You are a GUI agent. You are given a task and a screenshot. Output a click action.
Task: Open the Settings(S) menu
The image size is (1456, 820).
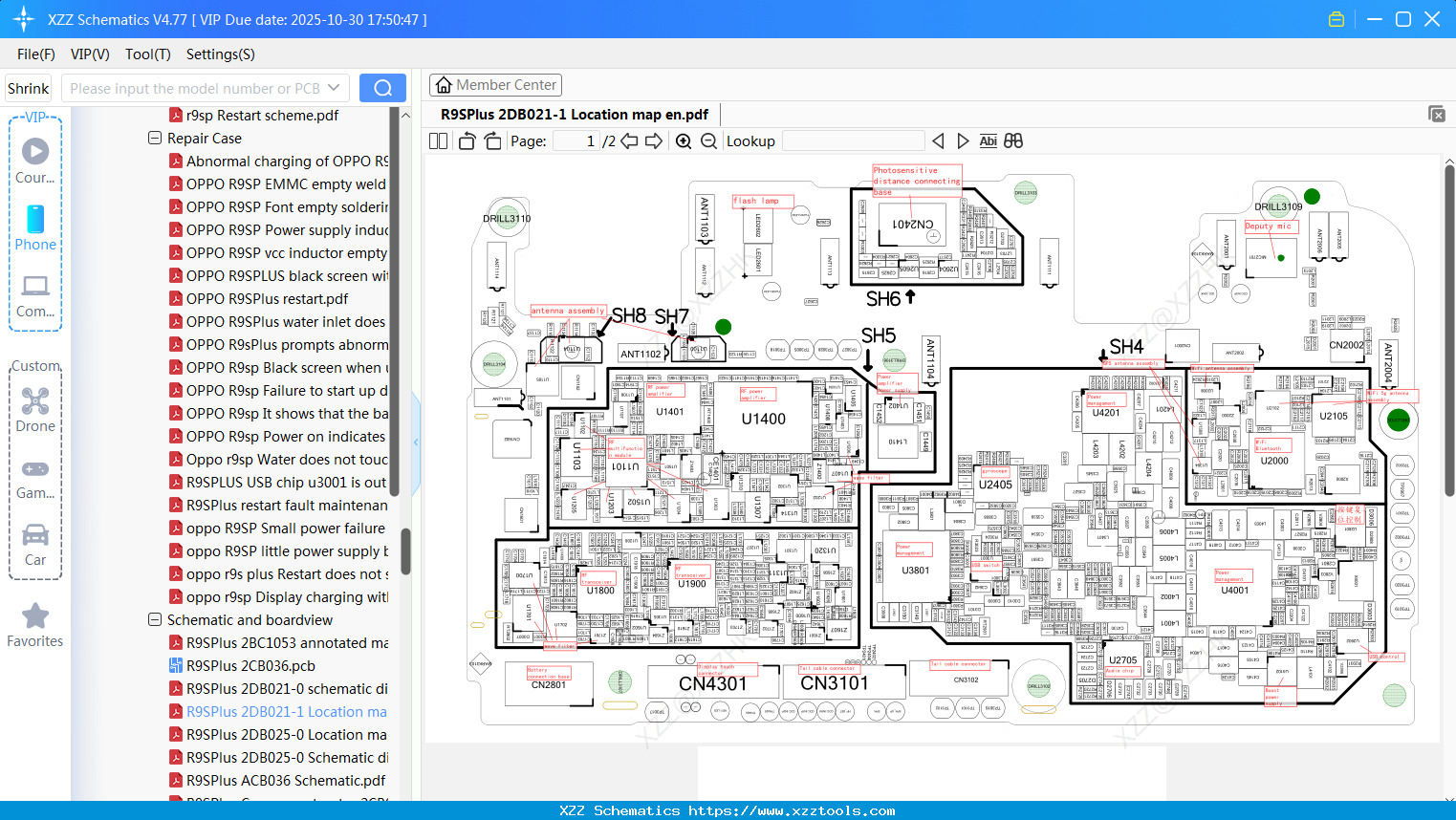pos(219,54)
